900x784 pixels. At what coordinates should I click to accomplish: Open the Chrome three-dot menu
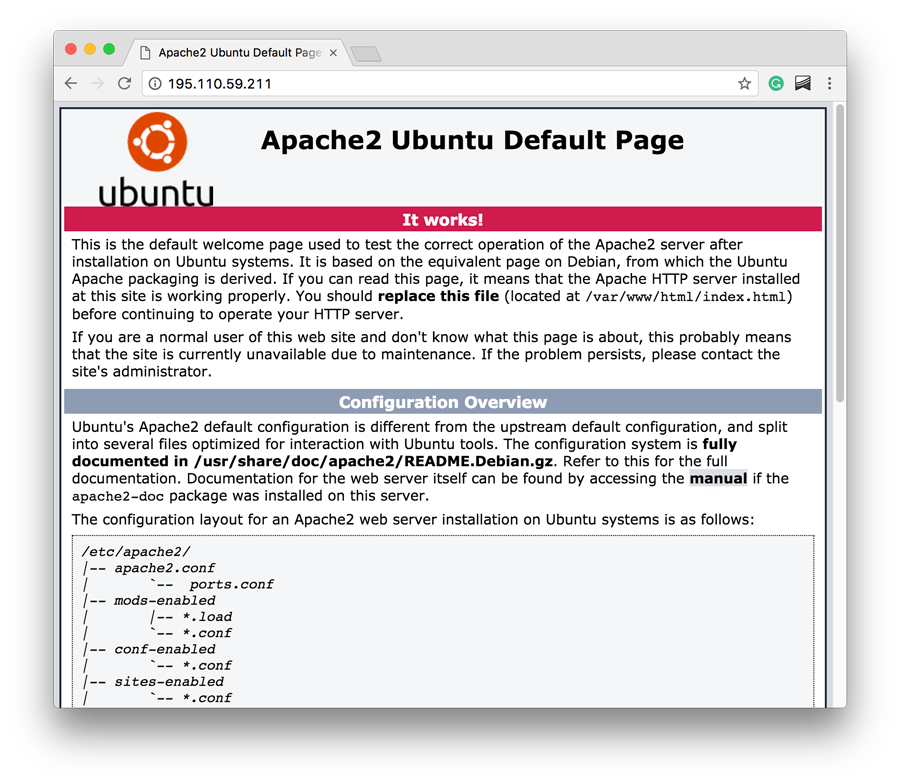point(829,84)
